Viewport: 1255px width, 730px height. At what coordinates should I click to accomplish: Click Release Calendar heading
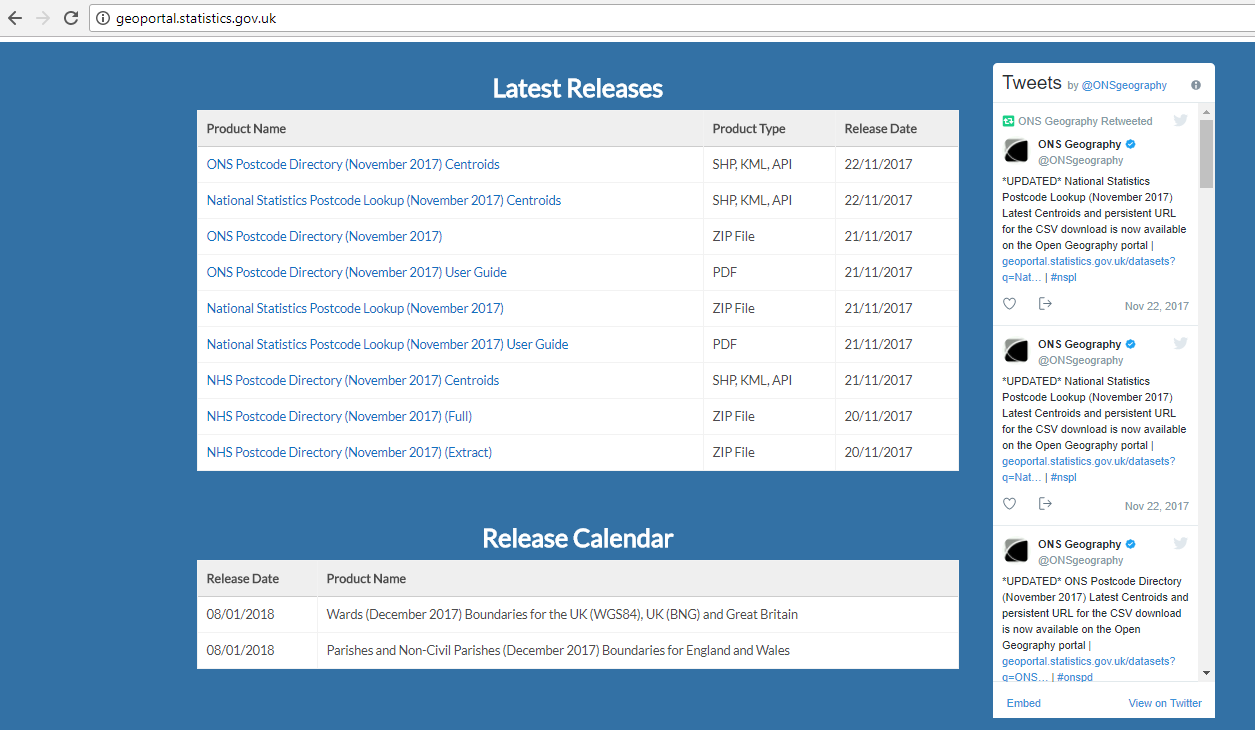pos(578,538)
